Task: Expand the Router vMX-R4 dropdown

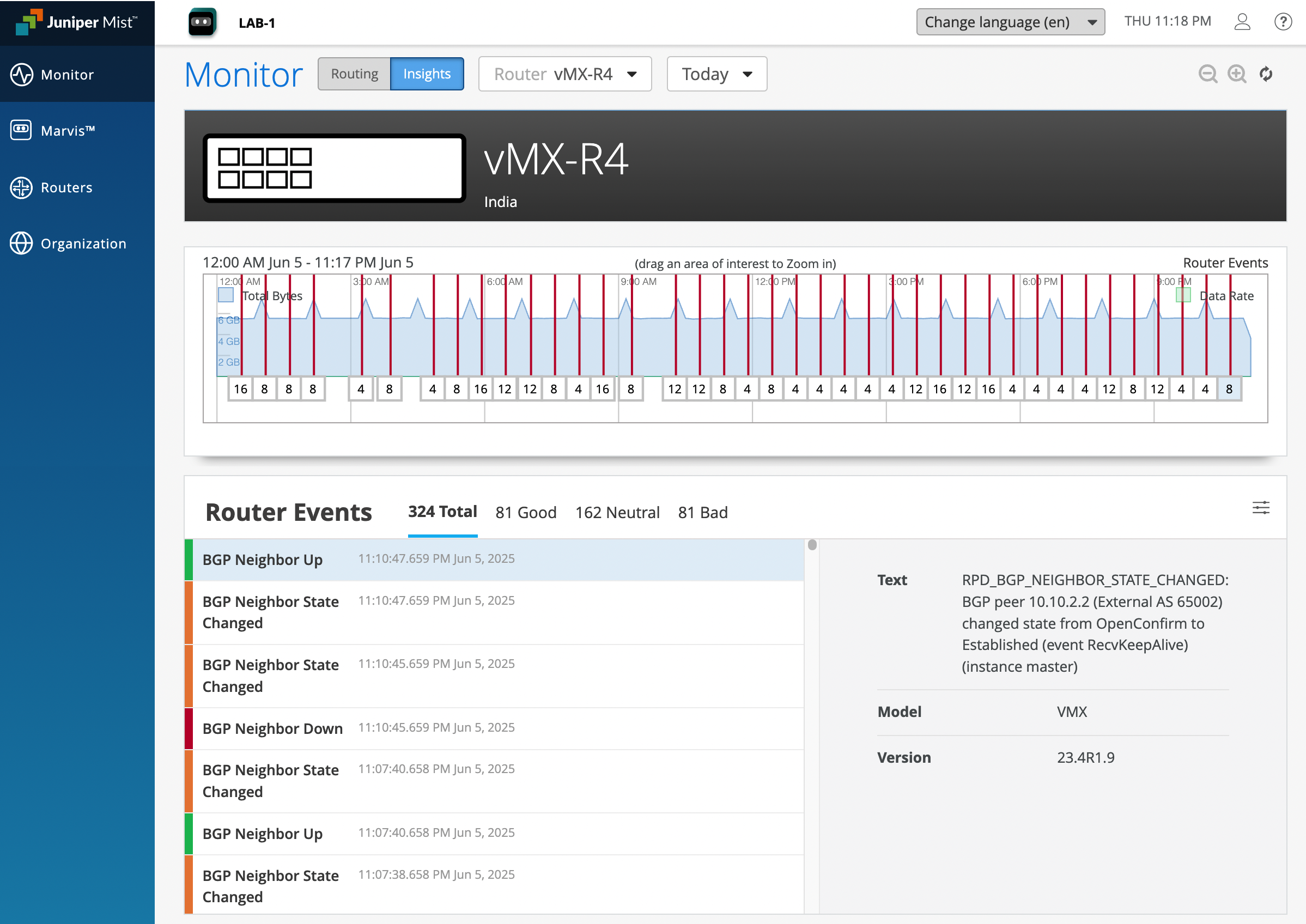Action: (564, 74)
